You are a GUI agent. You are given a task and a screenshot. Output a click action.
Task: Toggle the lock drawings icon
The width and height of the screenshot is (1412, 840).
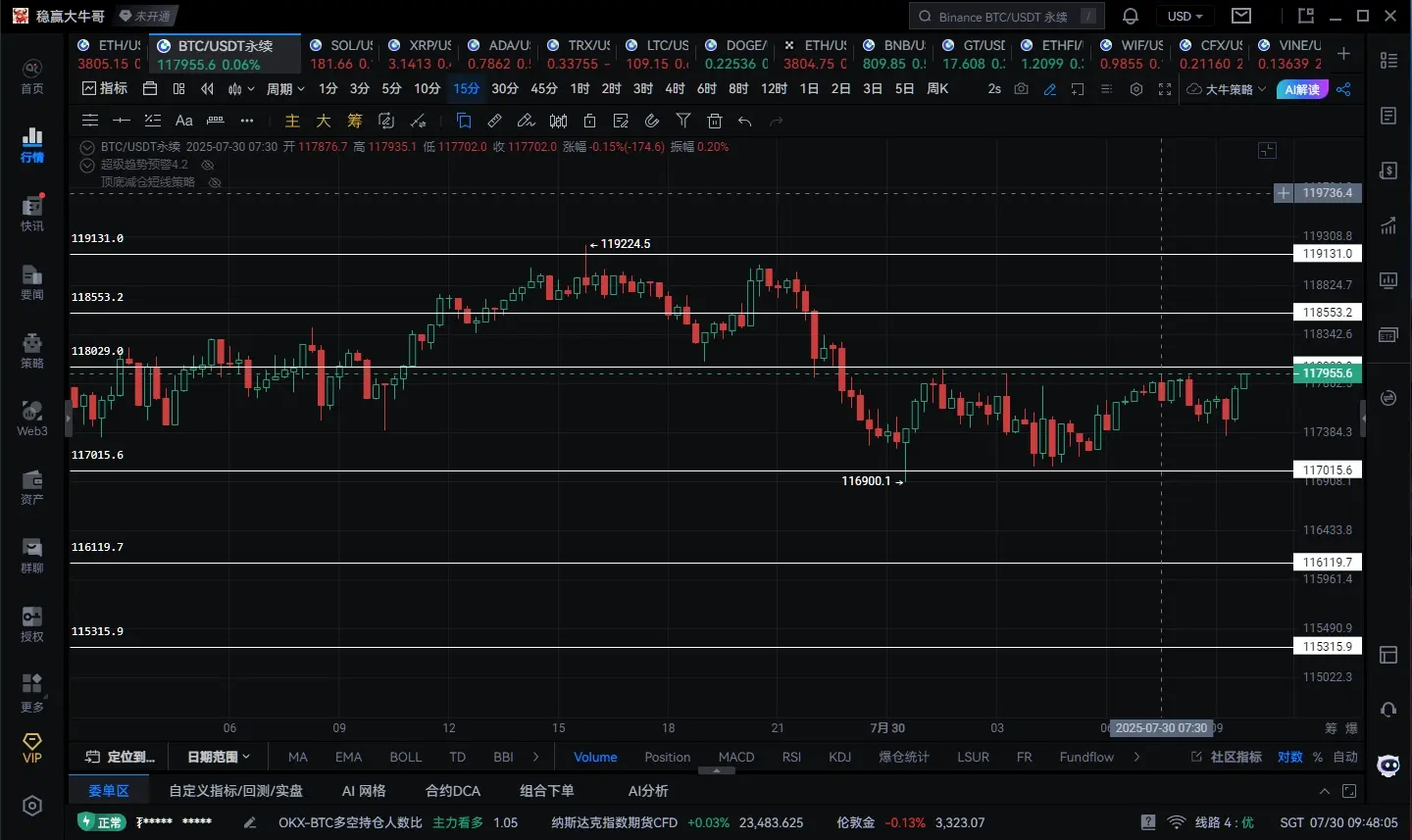[589, 121]
